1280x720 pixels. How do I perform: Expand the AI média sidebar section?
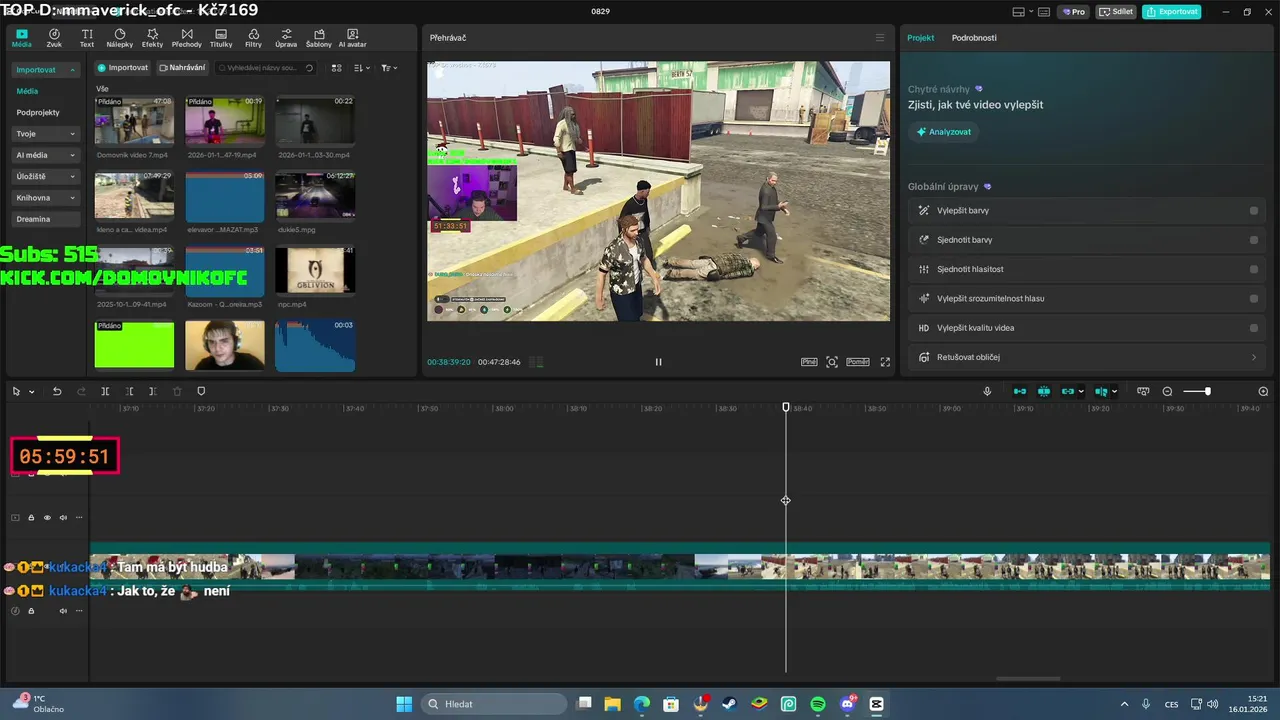click(x=46, y=155)
